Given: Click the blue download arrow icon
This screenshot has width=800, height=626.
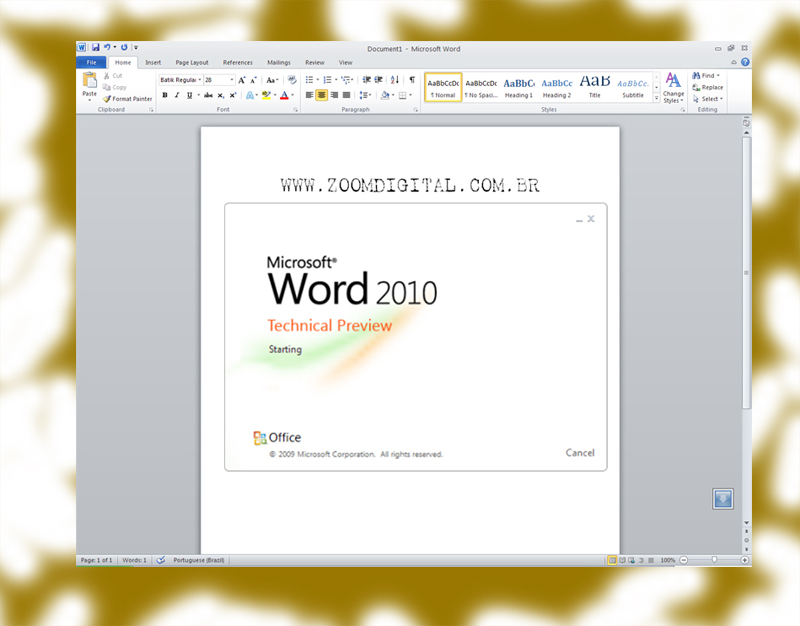Looking at the screenshot, I should [x=723, y=499].
